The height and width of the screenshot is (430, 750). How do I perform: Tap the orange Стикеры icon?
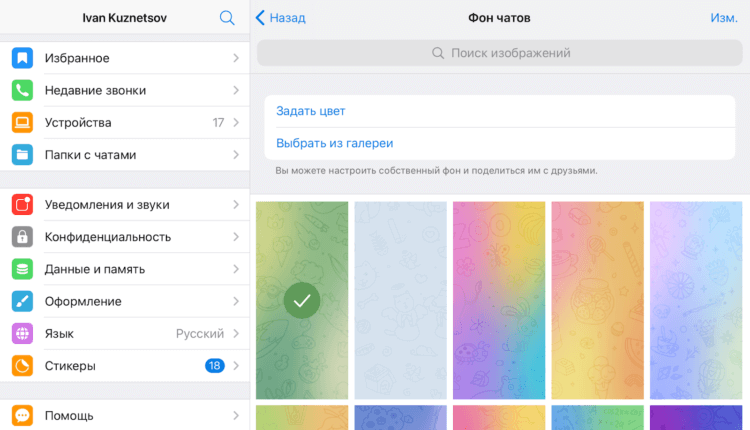pyautogui.click(x=22, y=366)
